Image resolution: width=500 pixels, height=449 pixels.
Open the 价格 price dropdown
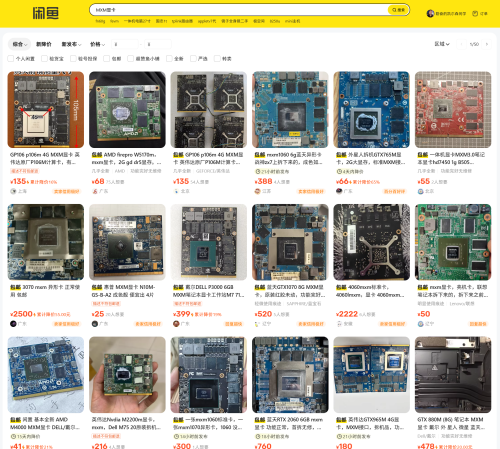click(x=97, y=44)
